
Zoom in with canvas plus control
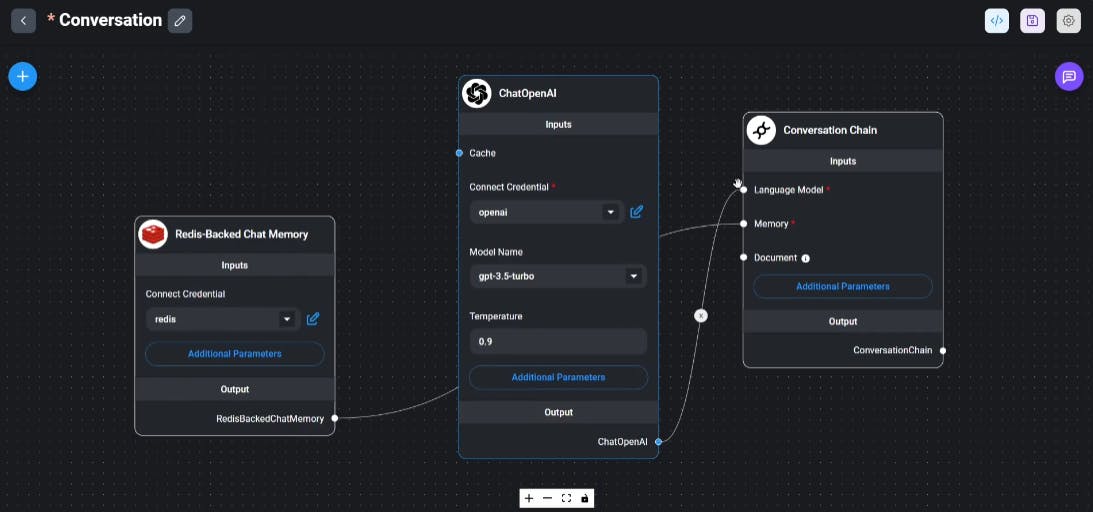pyautogui.click(x=529, y=498)
